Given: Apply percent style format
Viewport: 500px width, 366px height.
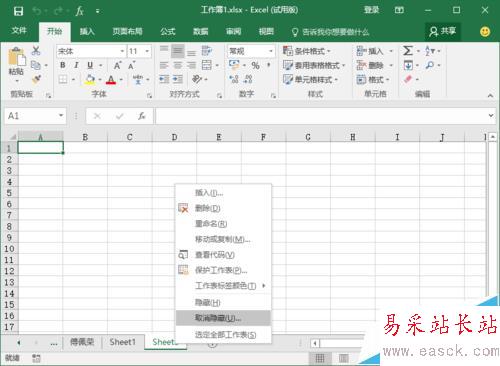Looking at the screenshot, I should click(255, 65).
